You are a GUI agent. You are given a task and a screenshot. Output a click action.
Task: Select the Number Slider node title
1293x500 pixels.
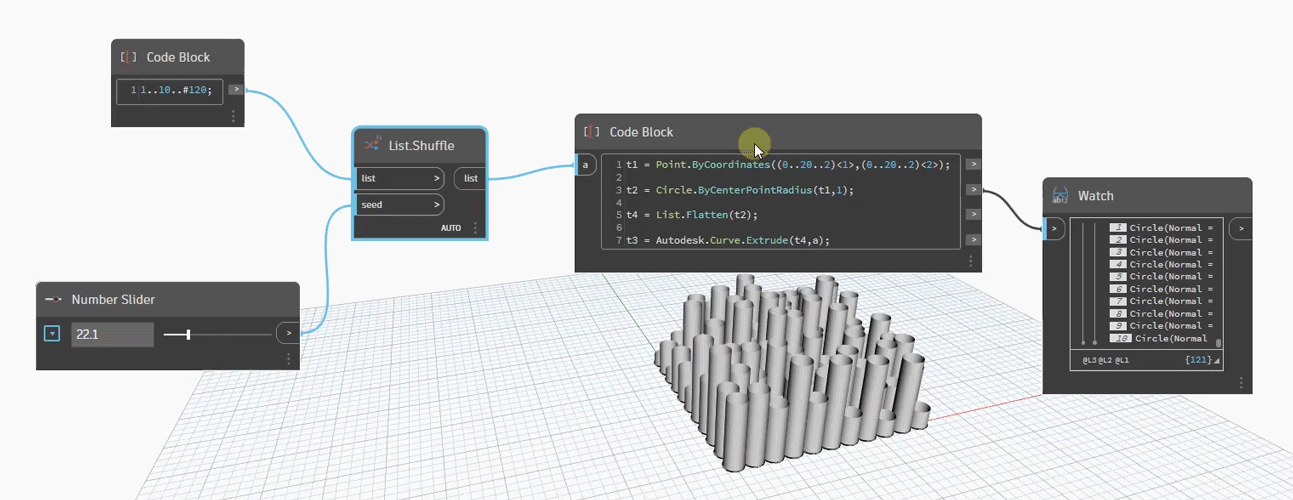tap(113, 300)
